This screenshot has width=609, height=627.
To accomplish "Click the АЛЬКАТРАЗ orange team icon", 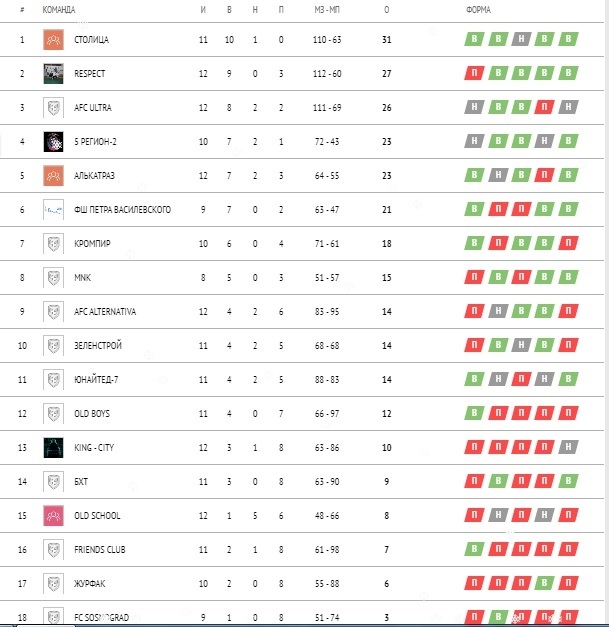I will [53, 176].
